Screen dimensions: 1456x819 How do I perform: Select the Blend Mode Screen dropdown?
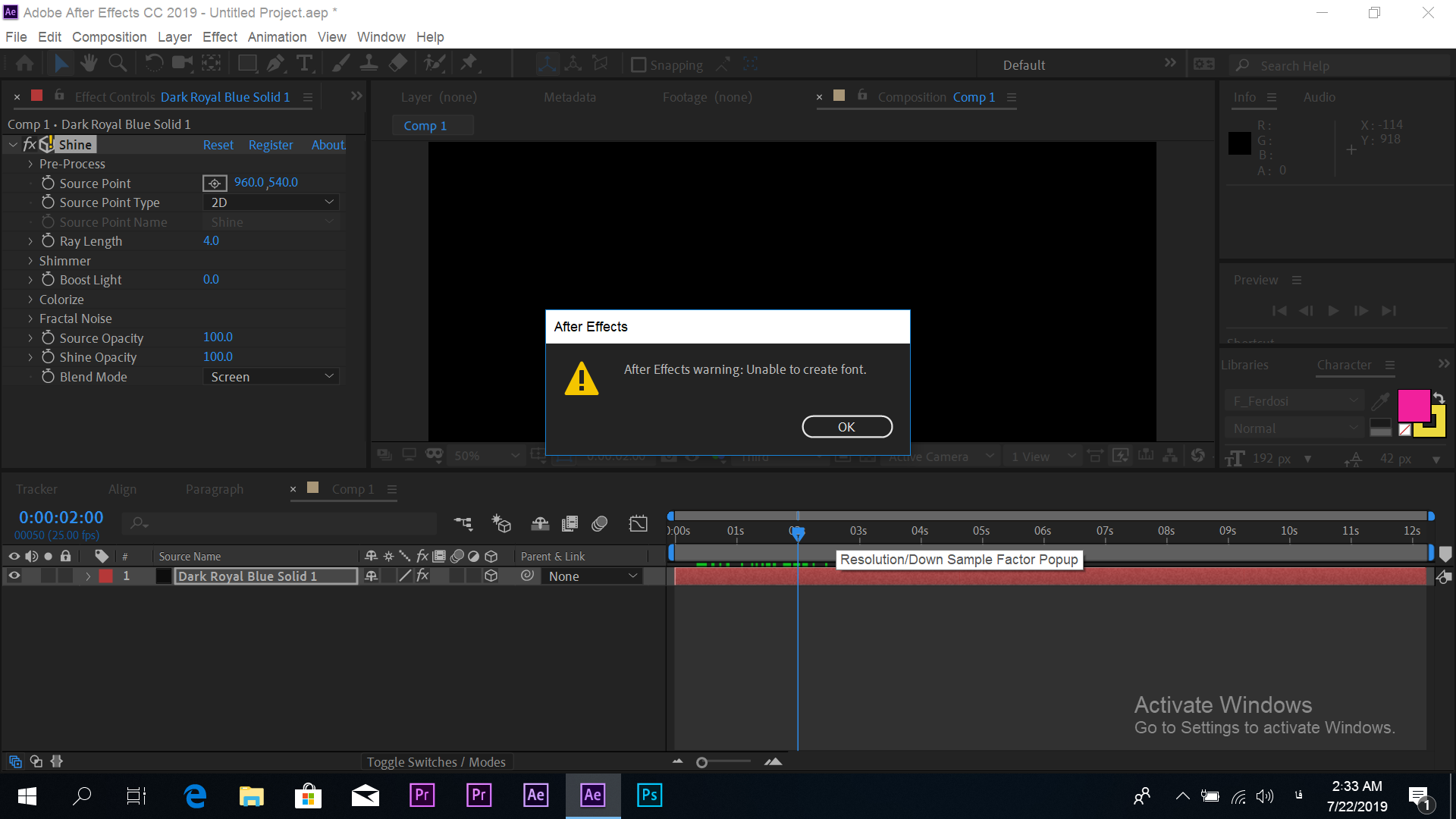point(271,376)
